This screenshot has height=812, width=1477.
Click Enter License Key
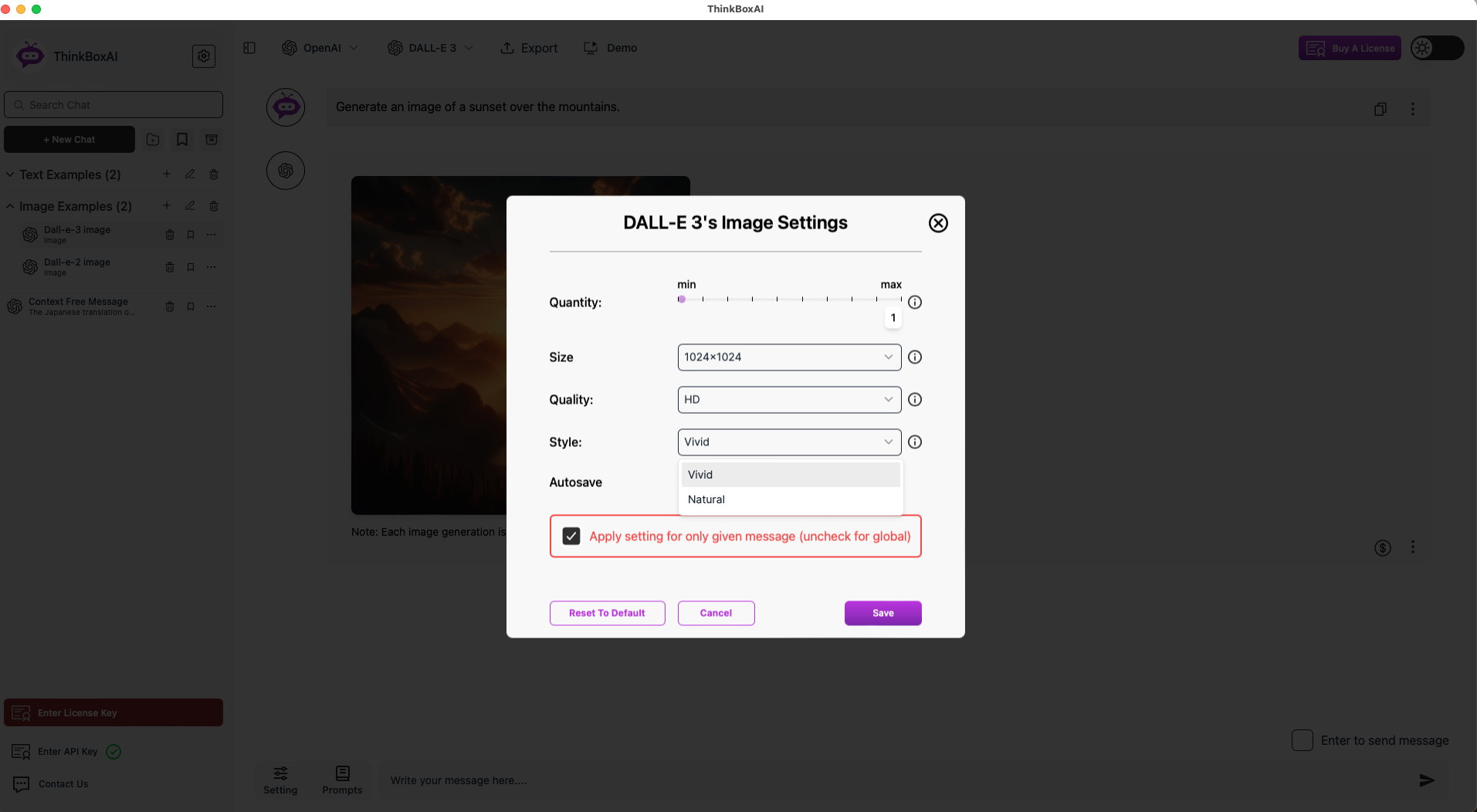[x=113, y=712]
